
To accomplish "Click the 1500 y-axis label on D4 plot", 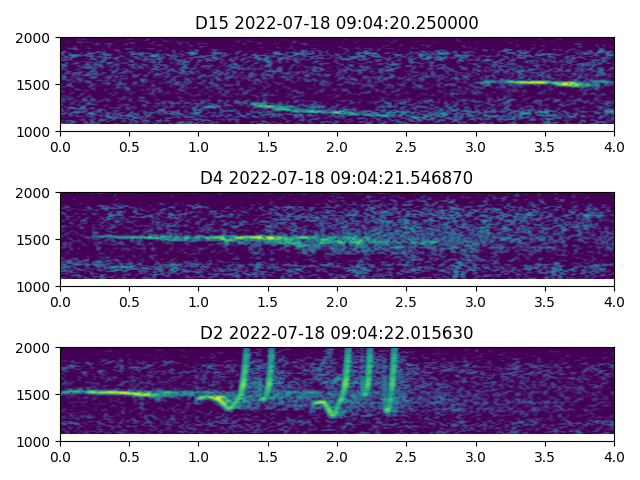I will 37,240.
